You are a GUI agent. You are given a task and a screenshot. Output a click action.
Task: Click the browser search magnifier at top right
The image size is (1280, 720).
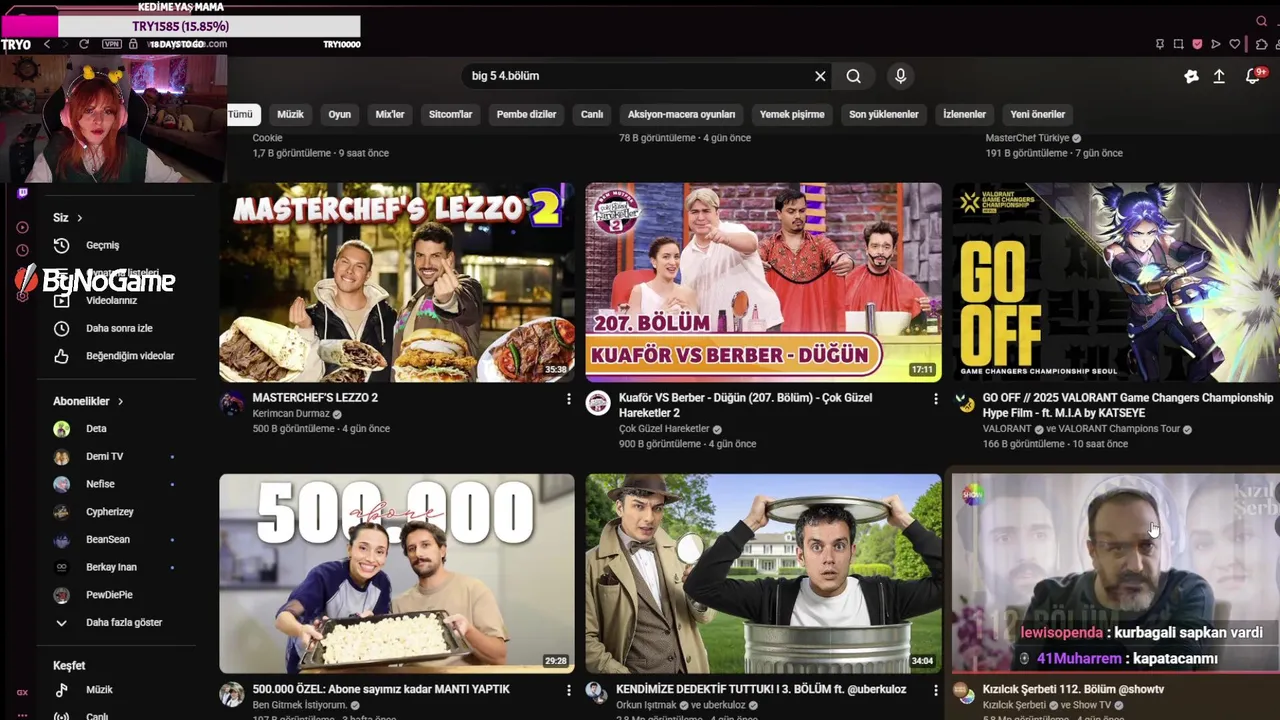pyautogui.click(x=1261, y=21)
